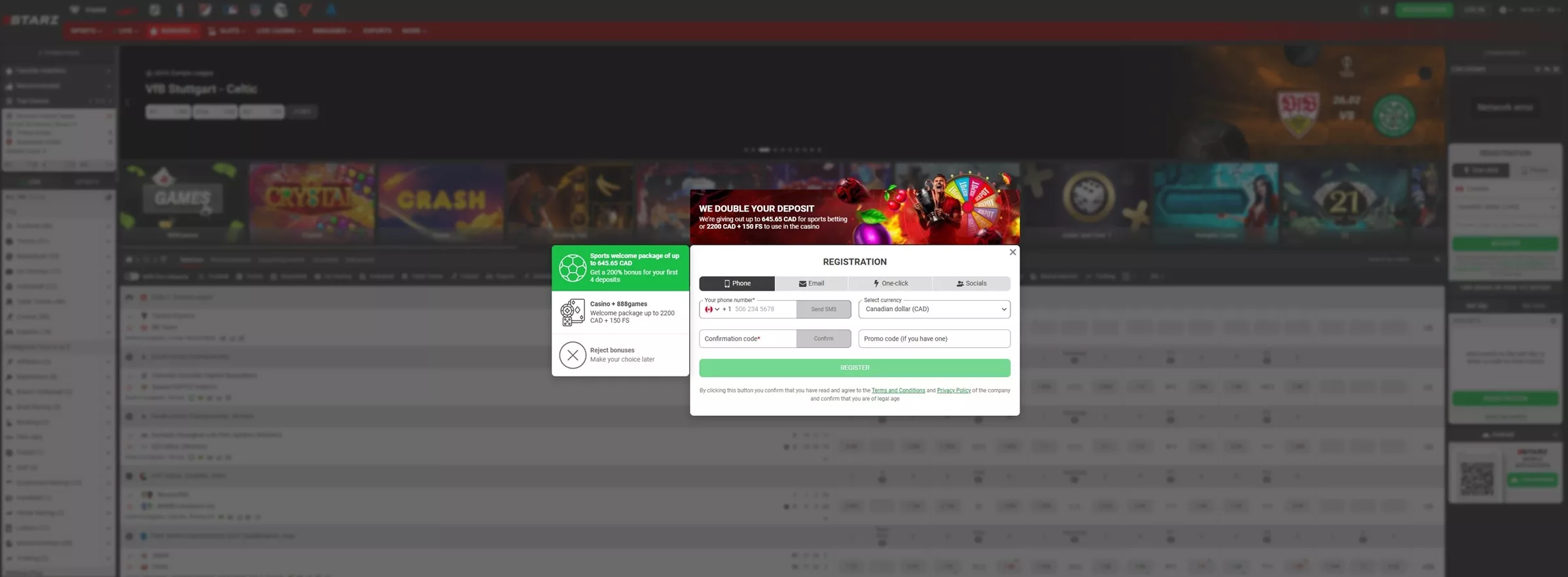Click the Promo code input field
Image resolution: width=1568 pixels, height=577 pixels.
(934, 339)
